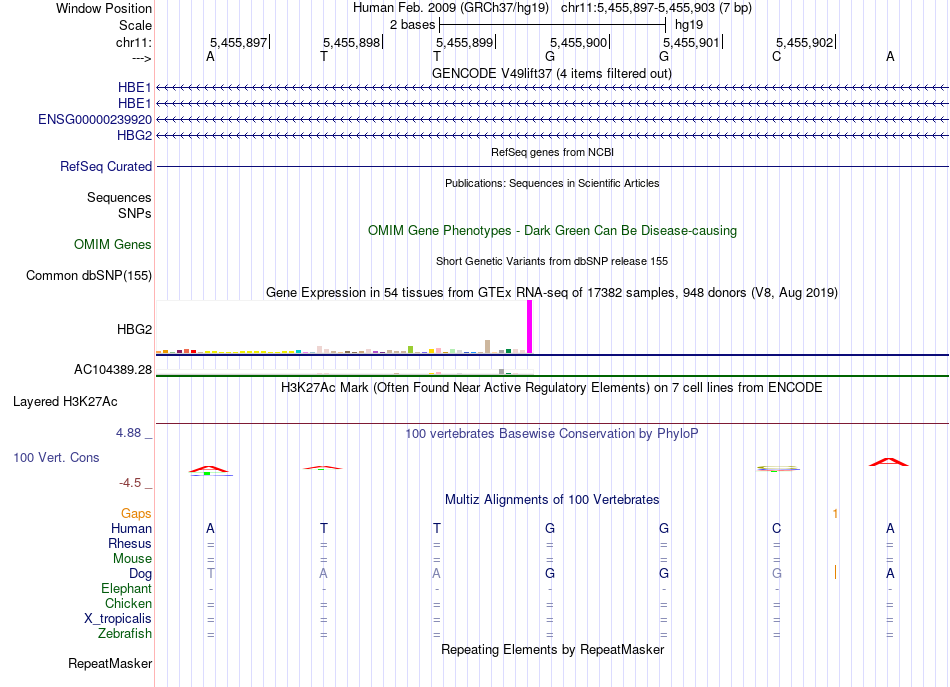Select the Chicken species label
The height and width of the screenshot is (687, 950).
click(128, 603)
